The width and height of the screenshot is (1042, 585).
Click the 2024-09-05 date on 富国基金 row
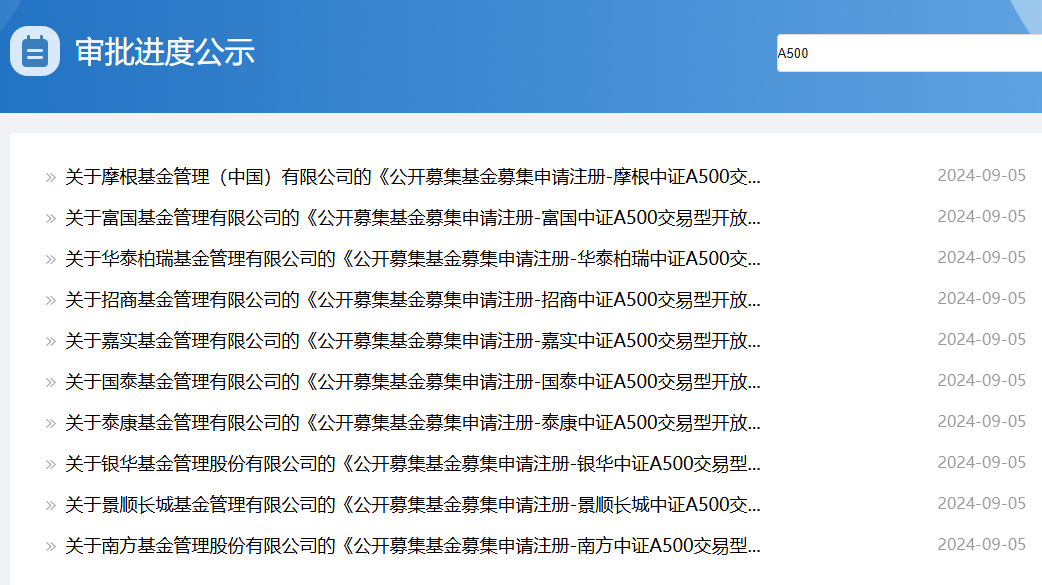(982, 217)
